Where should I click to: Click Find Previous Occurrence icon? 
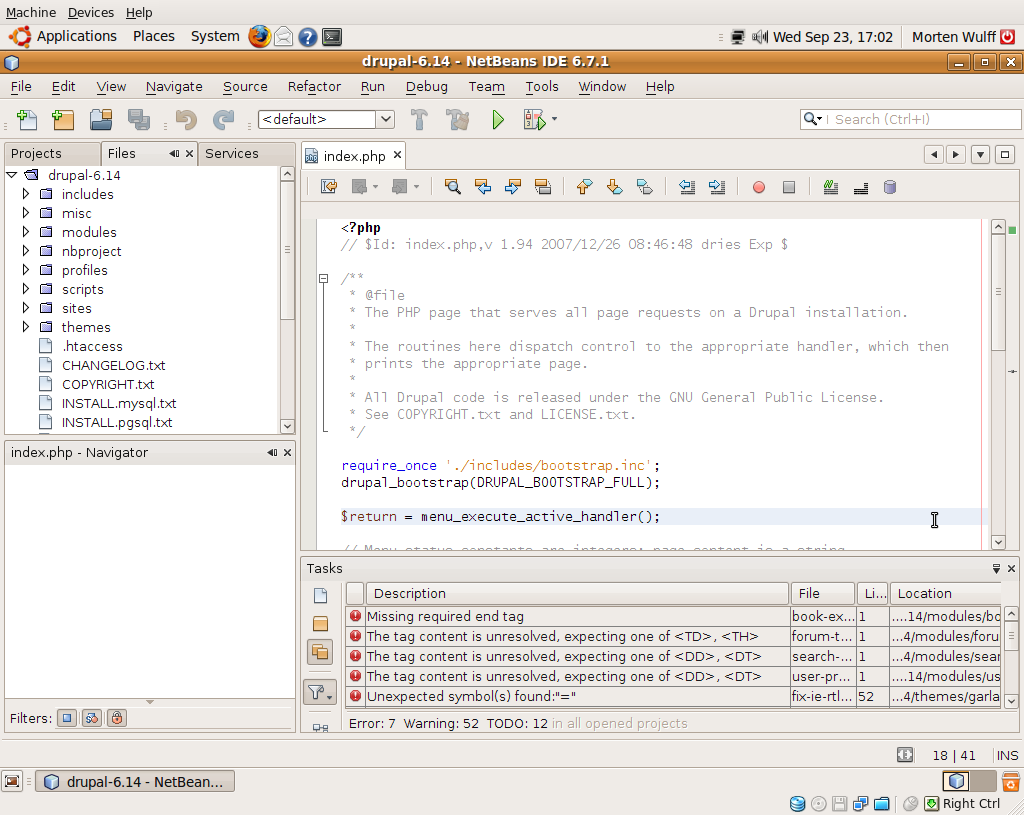pyautogui.click(x=483, y=187)
